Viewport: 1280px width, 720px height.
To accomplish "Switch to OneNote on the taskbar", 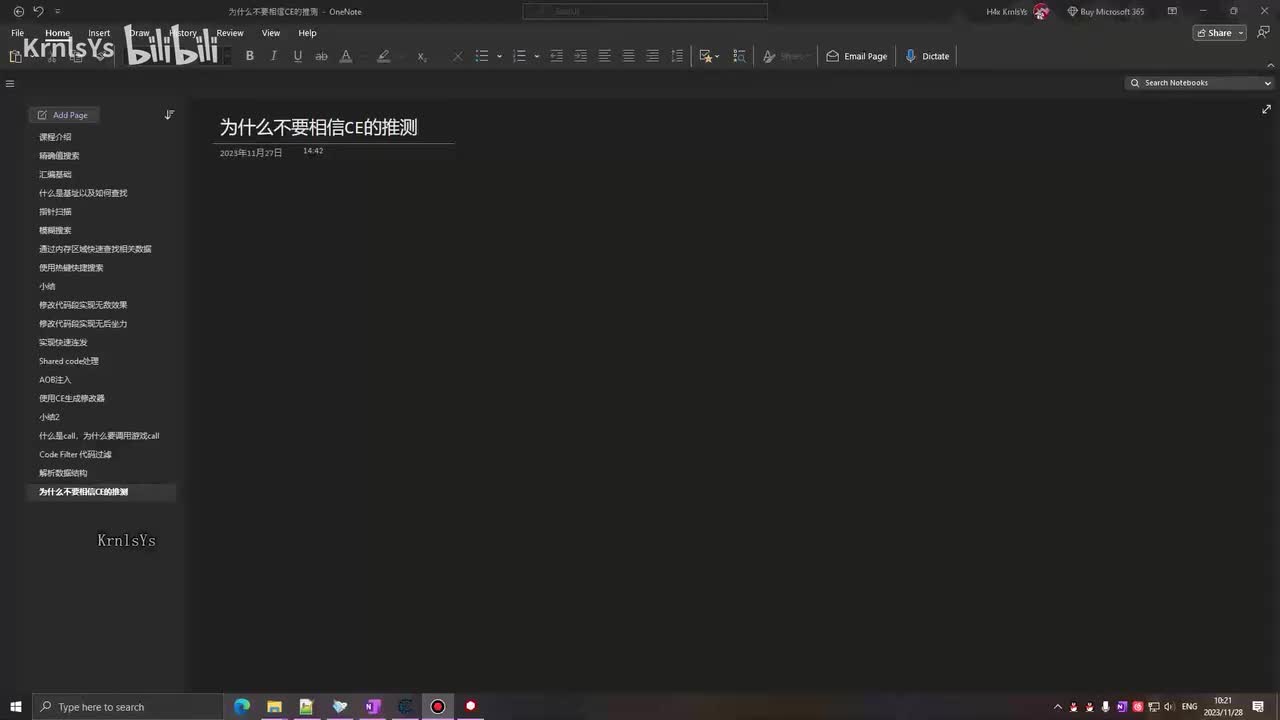I will click(x=372, y=707).
